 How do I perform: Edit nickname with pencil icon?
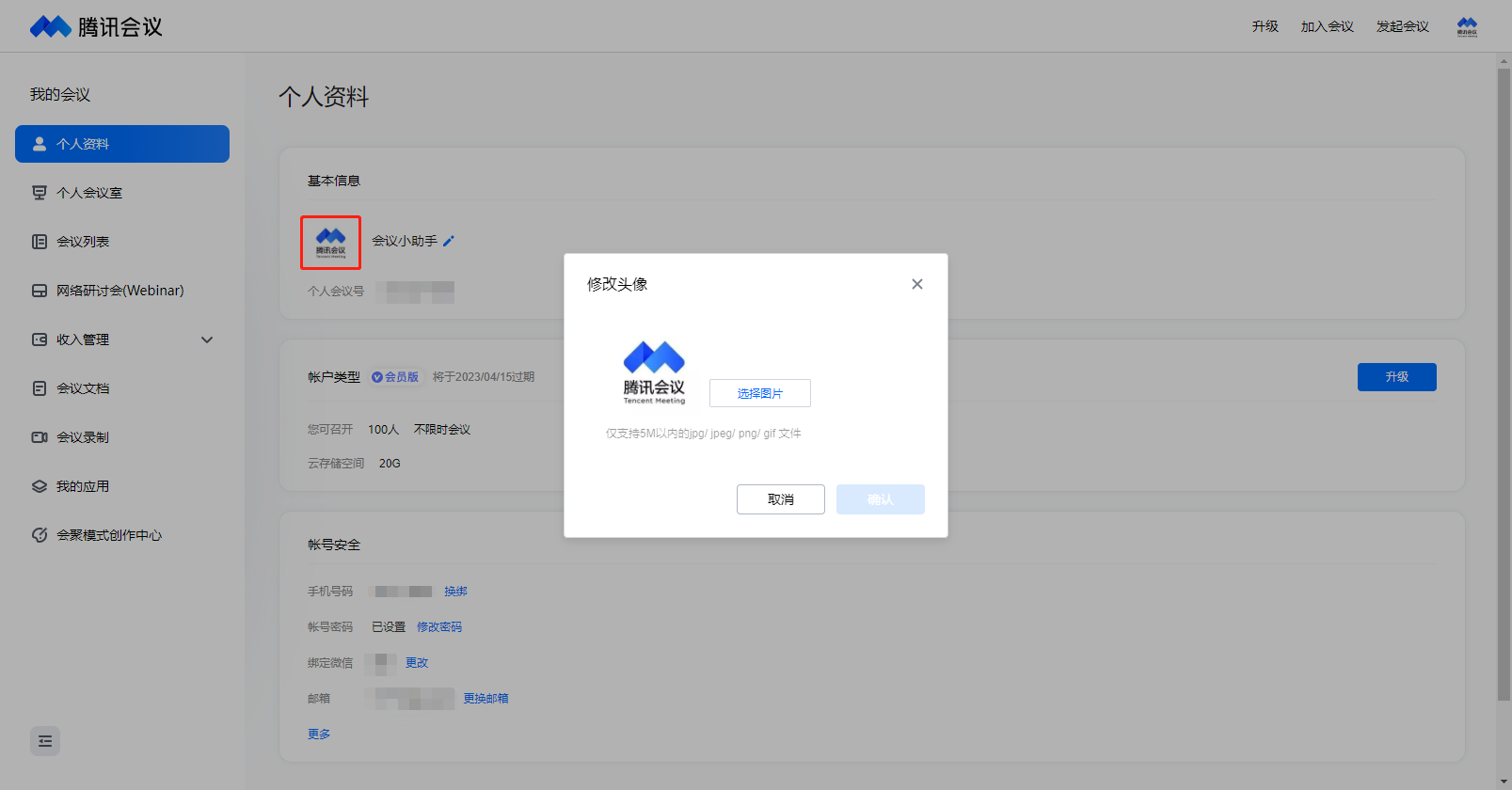click(x=449, y=241)
